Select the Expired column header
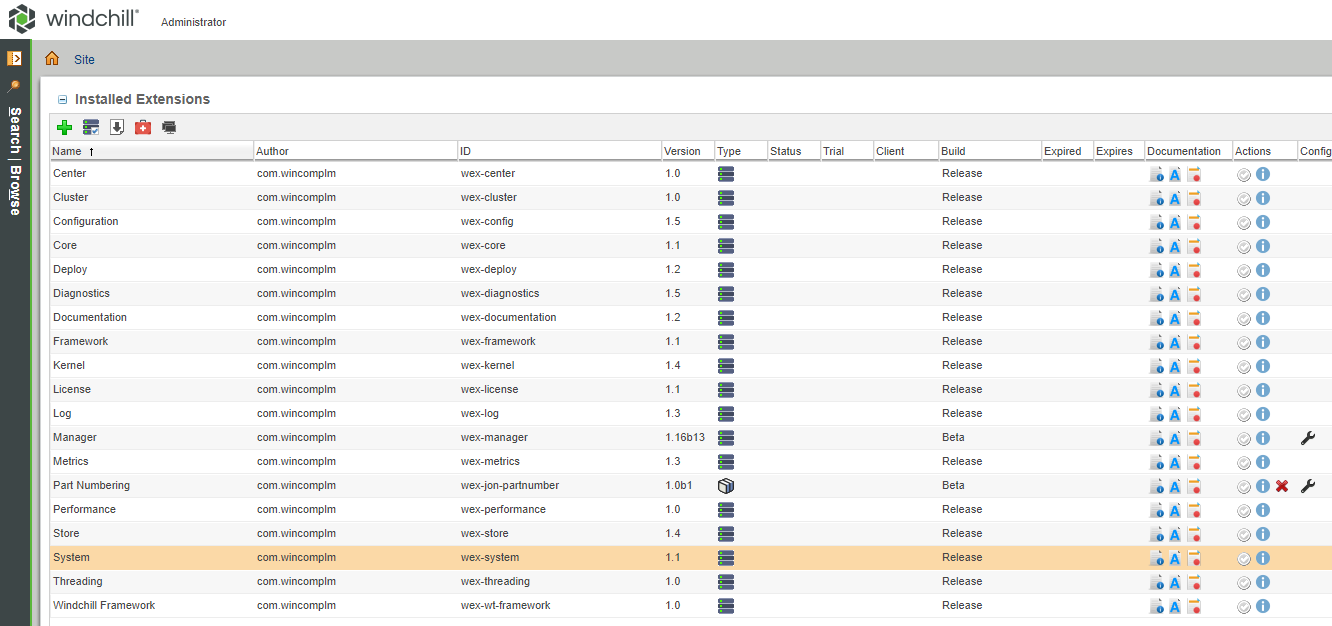Screen dimensions: 1332x626 1067,151
